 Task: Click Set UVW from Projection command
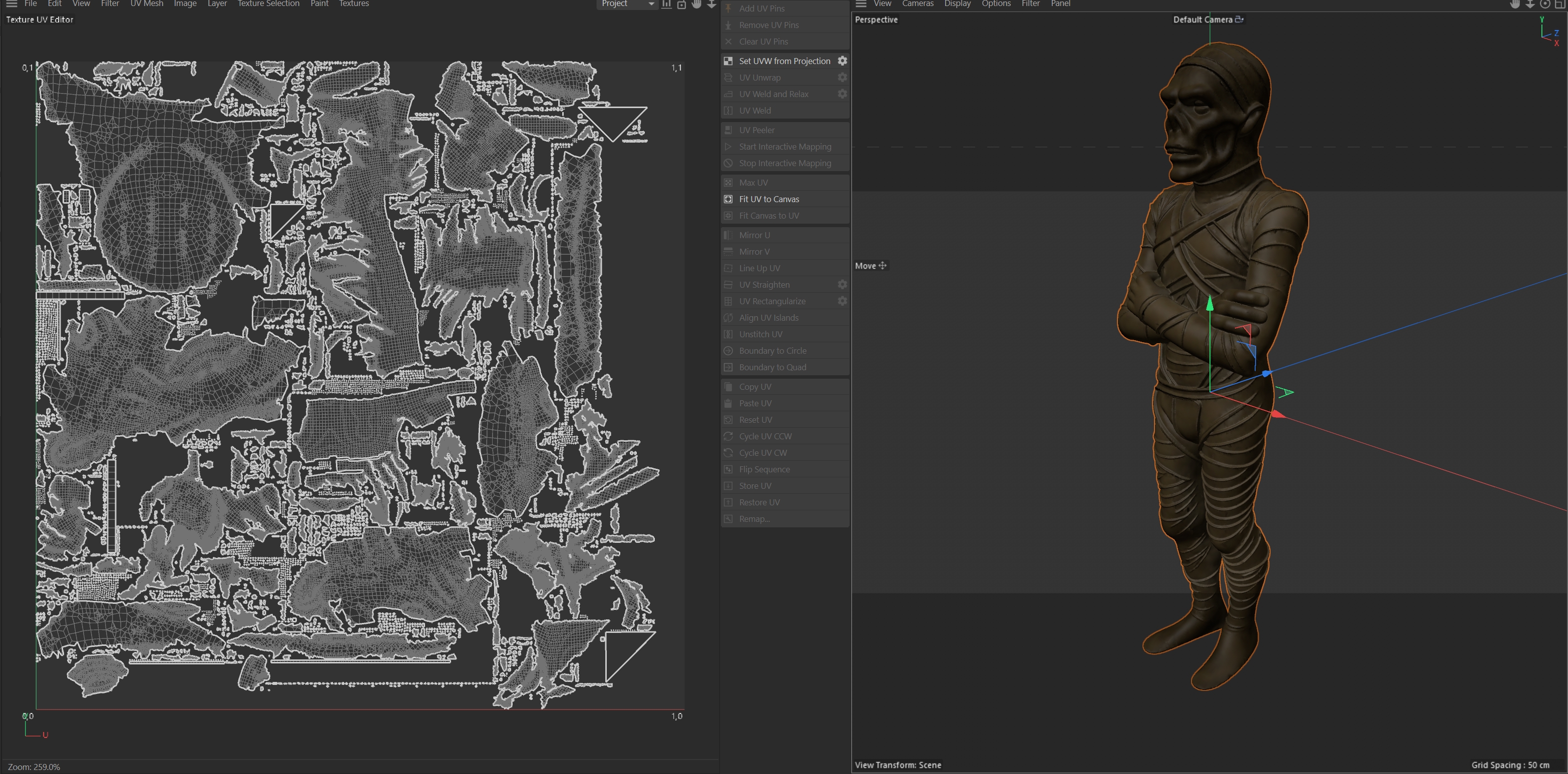(784, 61)
